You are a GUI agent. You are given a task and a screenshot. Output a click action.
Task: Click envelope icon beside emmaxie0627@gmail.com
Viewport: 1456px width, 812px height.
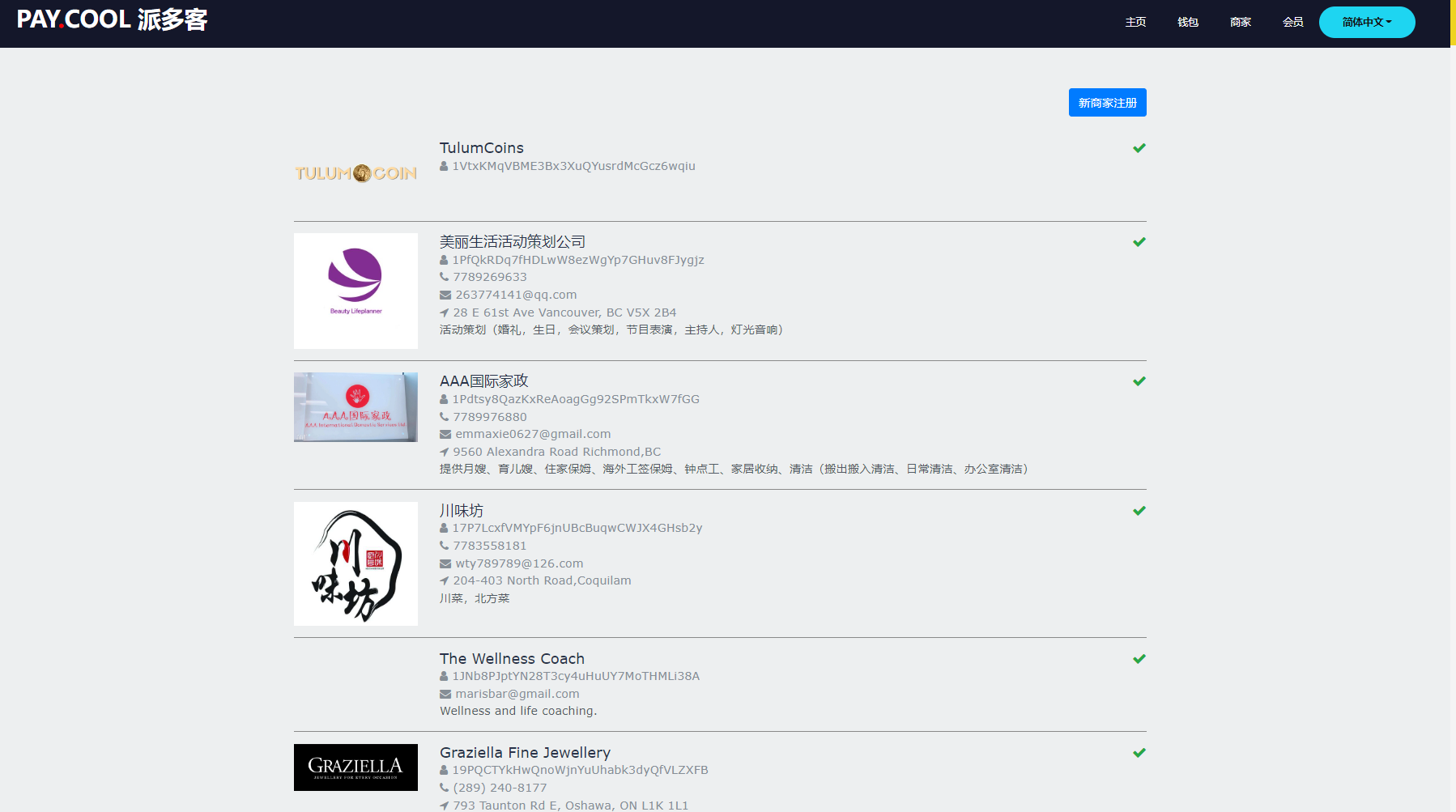[445, 434]
